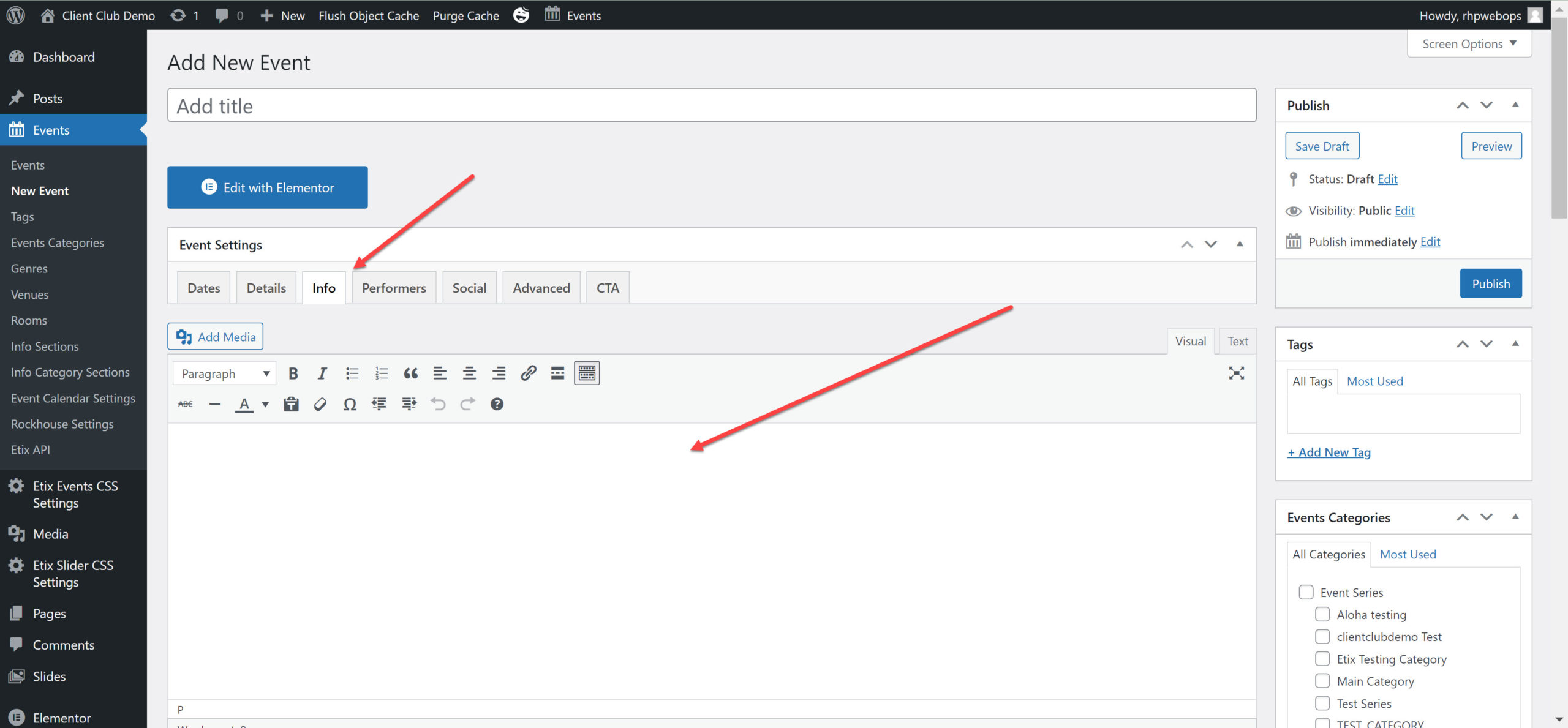Collapse the Publish panel toggle
1568x728 pixels.
(x=1515, y=105)
